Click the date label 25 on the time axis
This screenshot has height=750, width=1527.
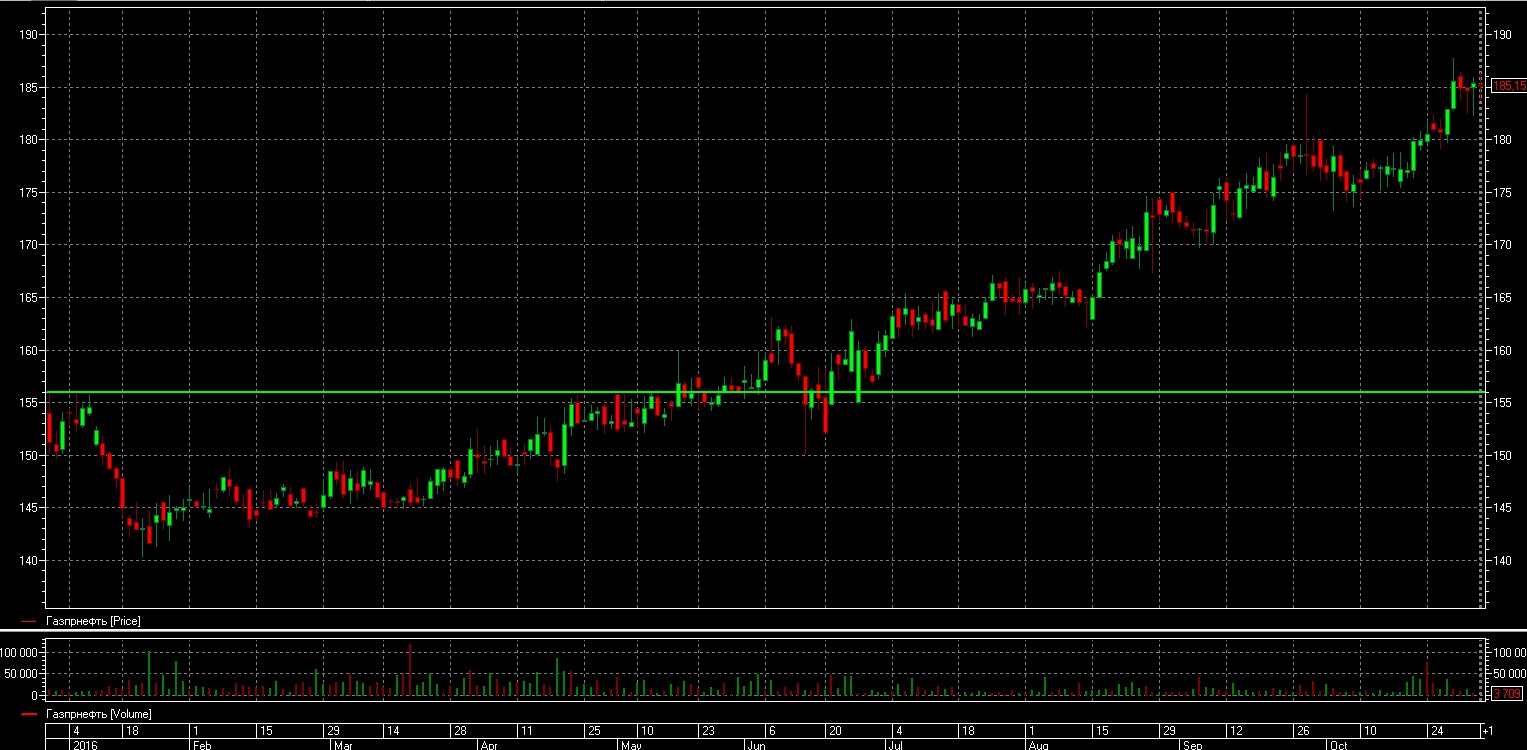click(x=594, y=730)
